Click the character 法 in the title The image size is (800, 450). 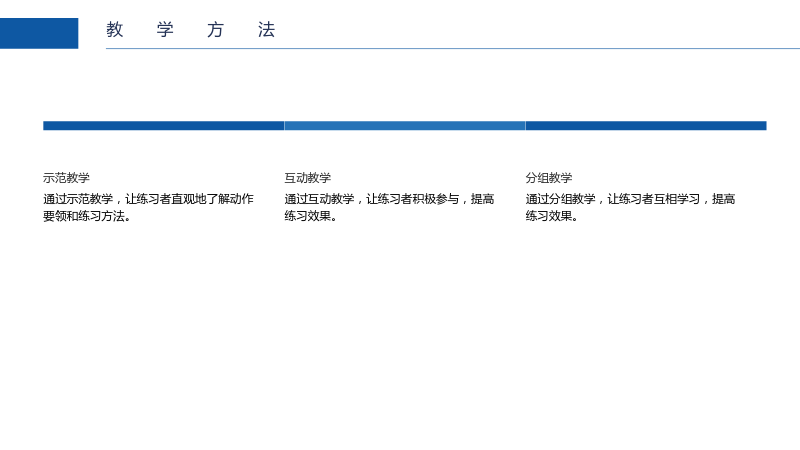266,30
